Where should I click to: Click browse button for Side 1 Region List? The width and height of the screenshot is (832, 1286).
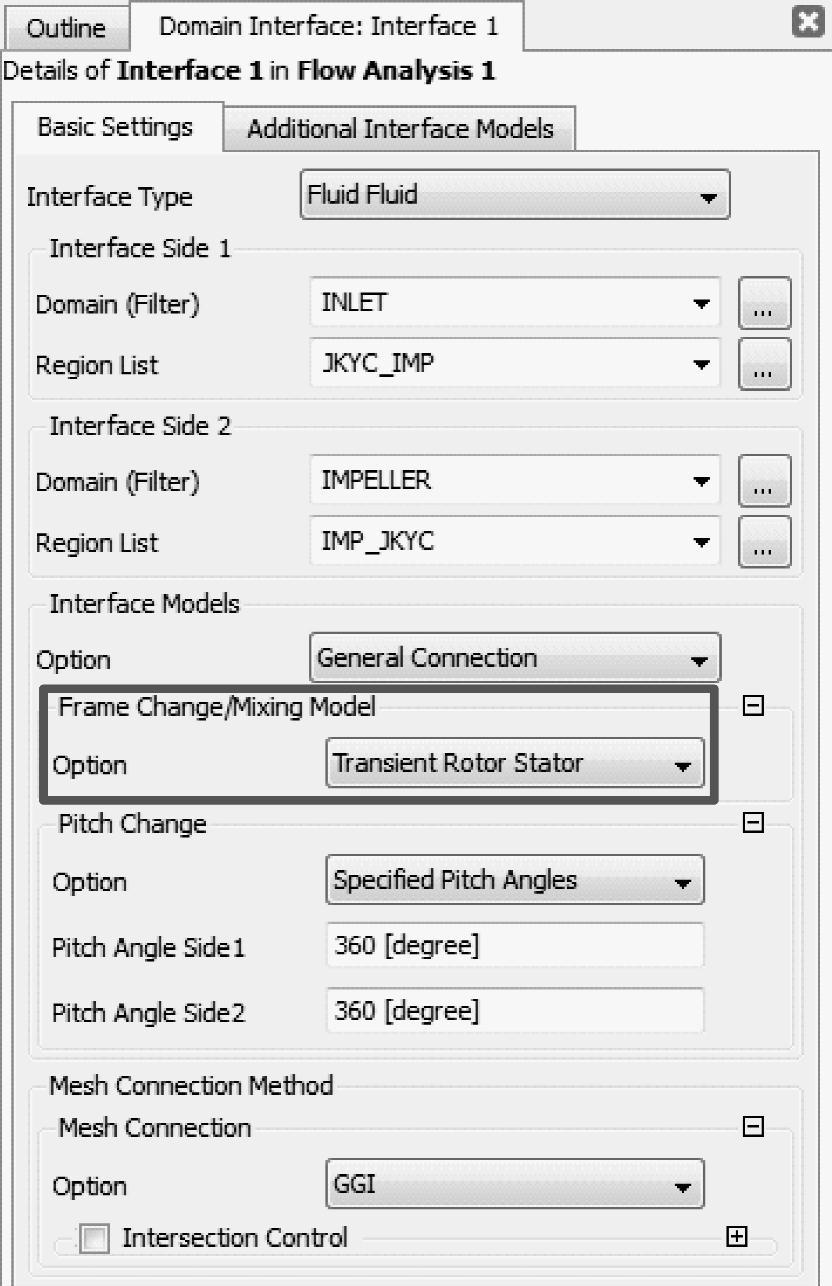click(x=764, y=365)
